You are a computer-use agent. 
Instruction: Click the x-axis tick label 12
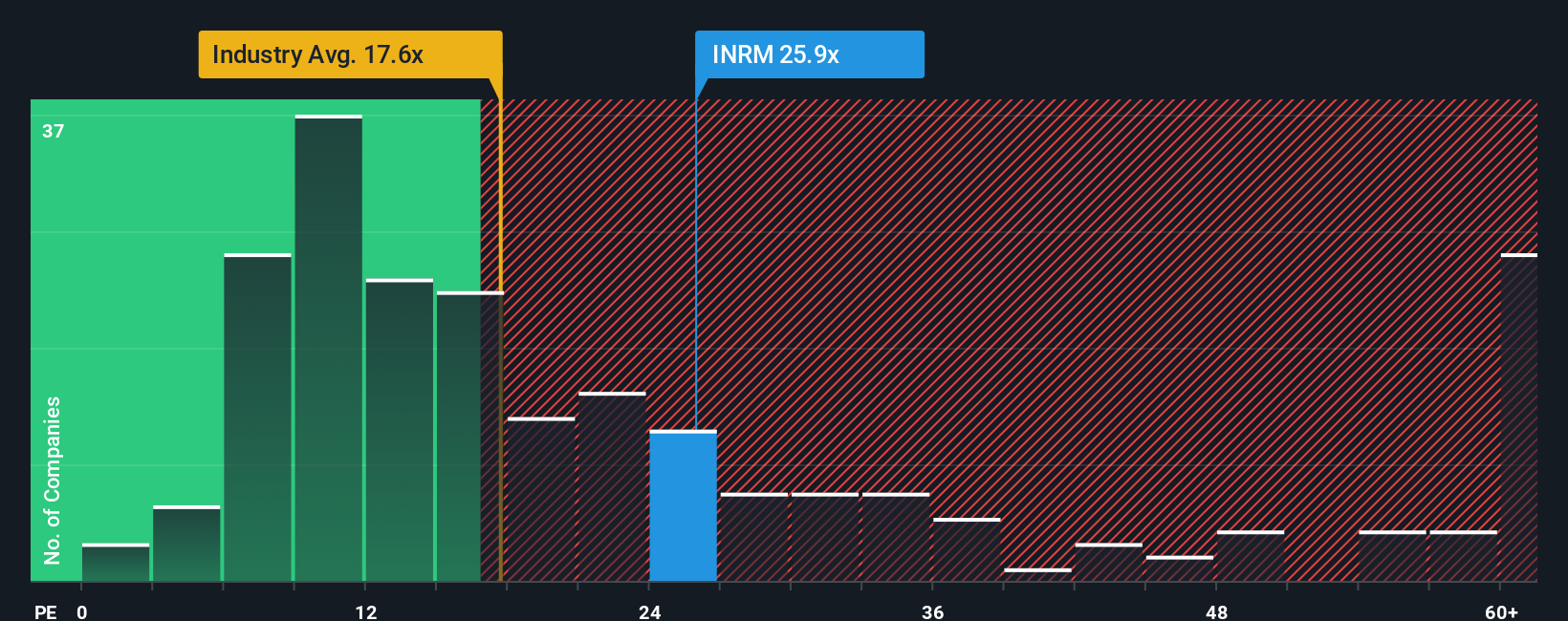(366, 611)
